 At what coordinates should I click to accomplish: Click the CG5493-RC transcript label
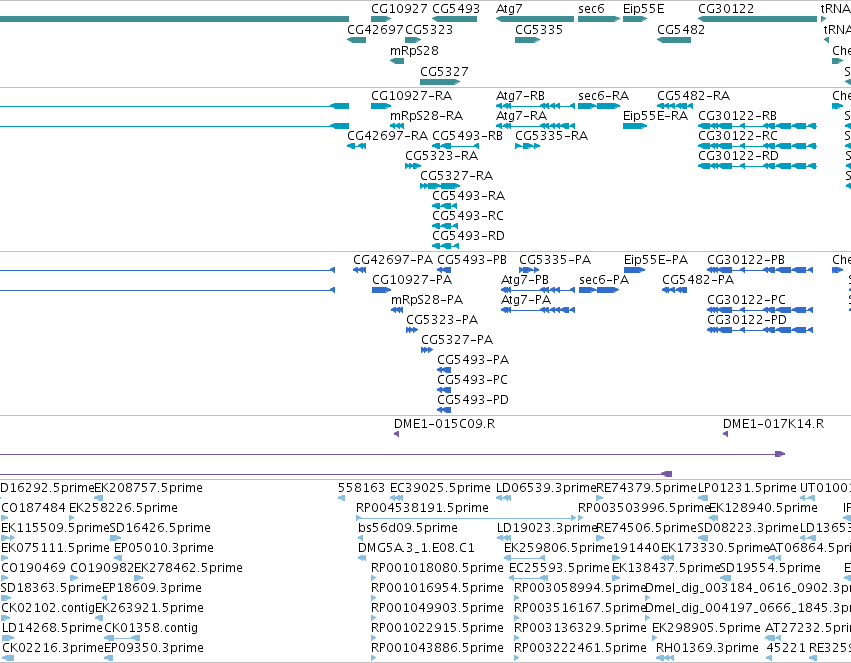[468, 216]
